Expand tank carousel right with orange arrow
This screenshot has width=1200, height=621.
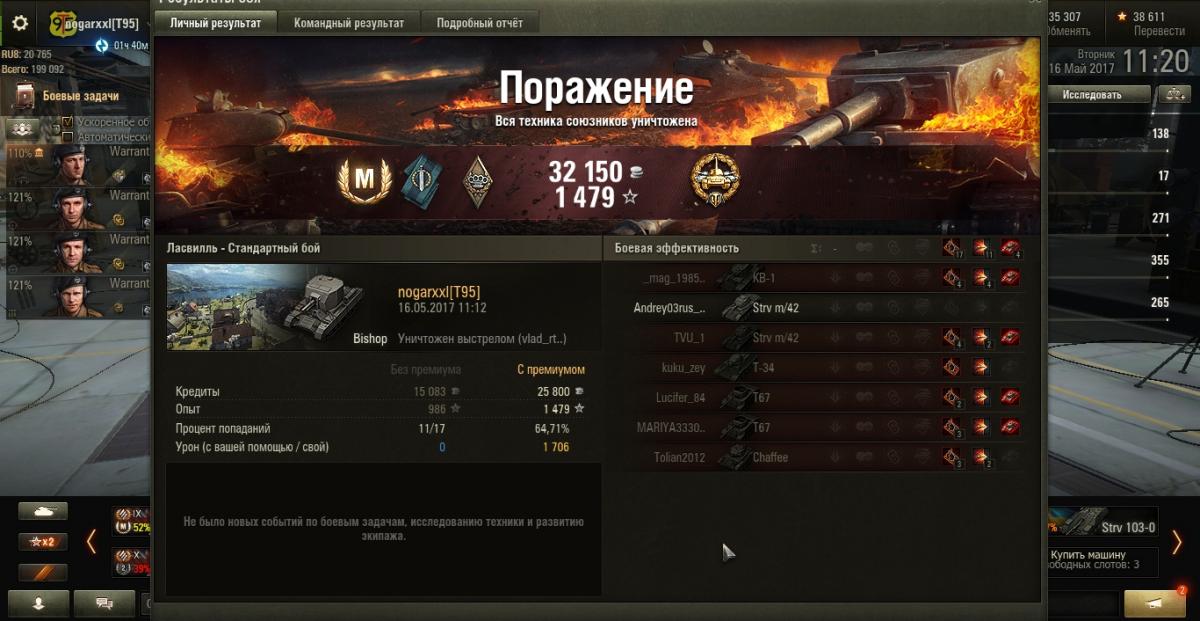[1177, 542]
